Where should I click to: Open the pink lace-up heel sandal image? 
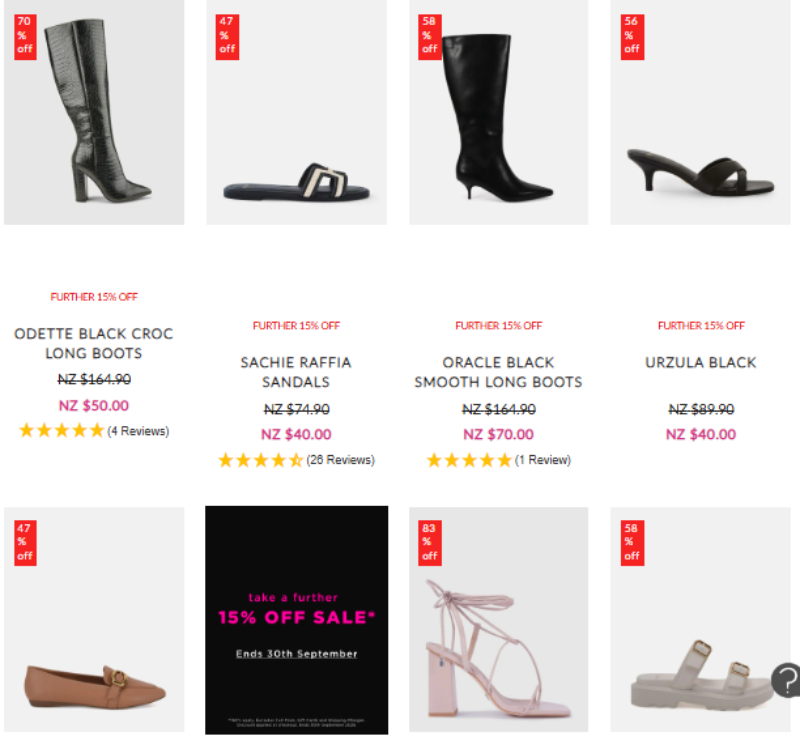(x=498, y=640)
